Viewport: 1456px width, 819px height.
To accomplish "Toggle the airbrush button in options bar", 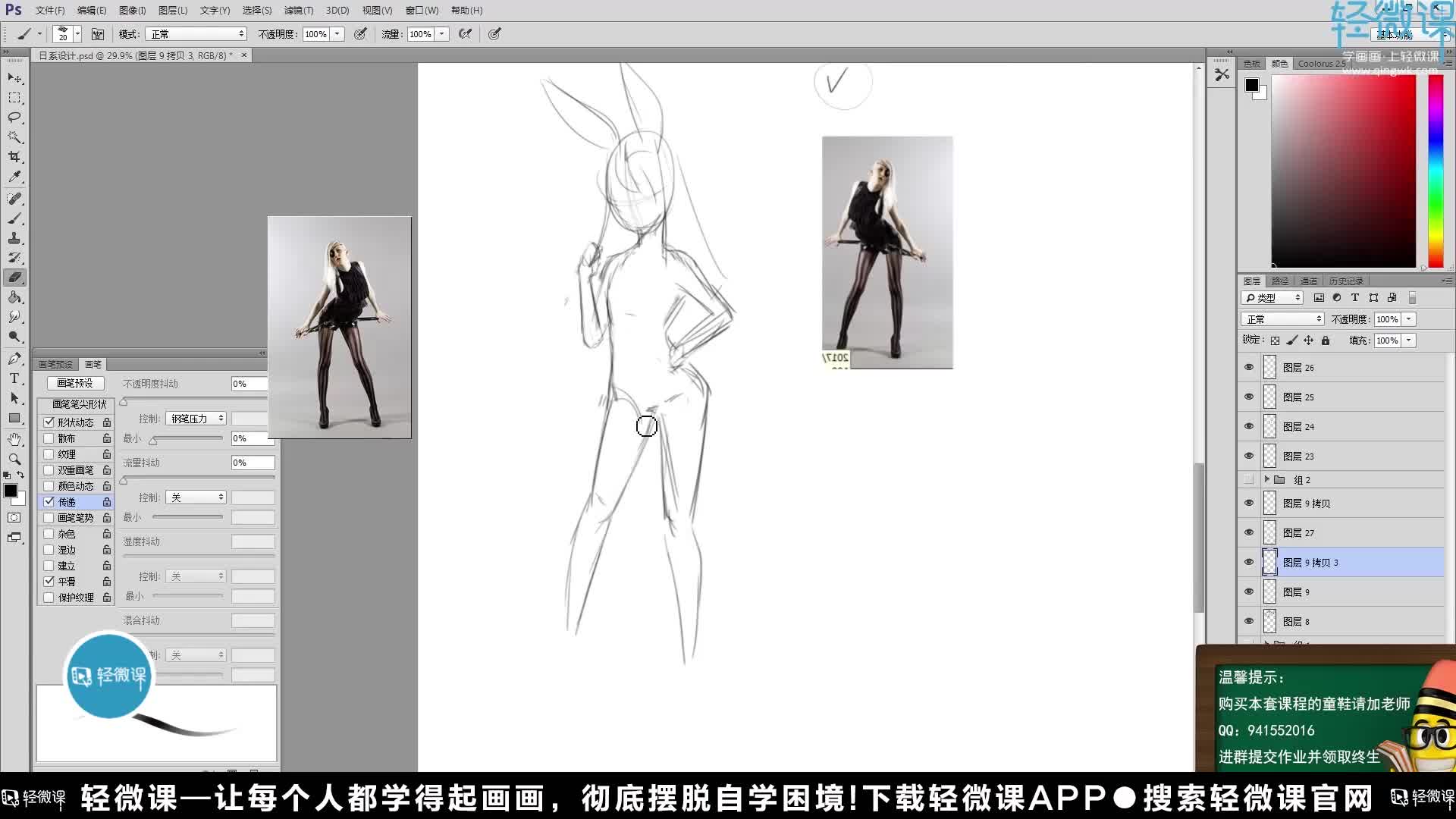I will (466, 34).
